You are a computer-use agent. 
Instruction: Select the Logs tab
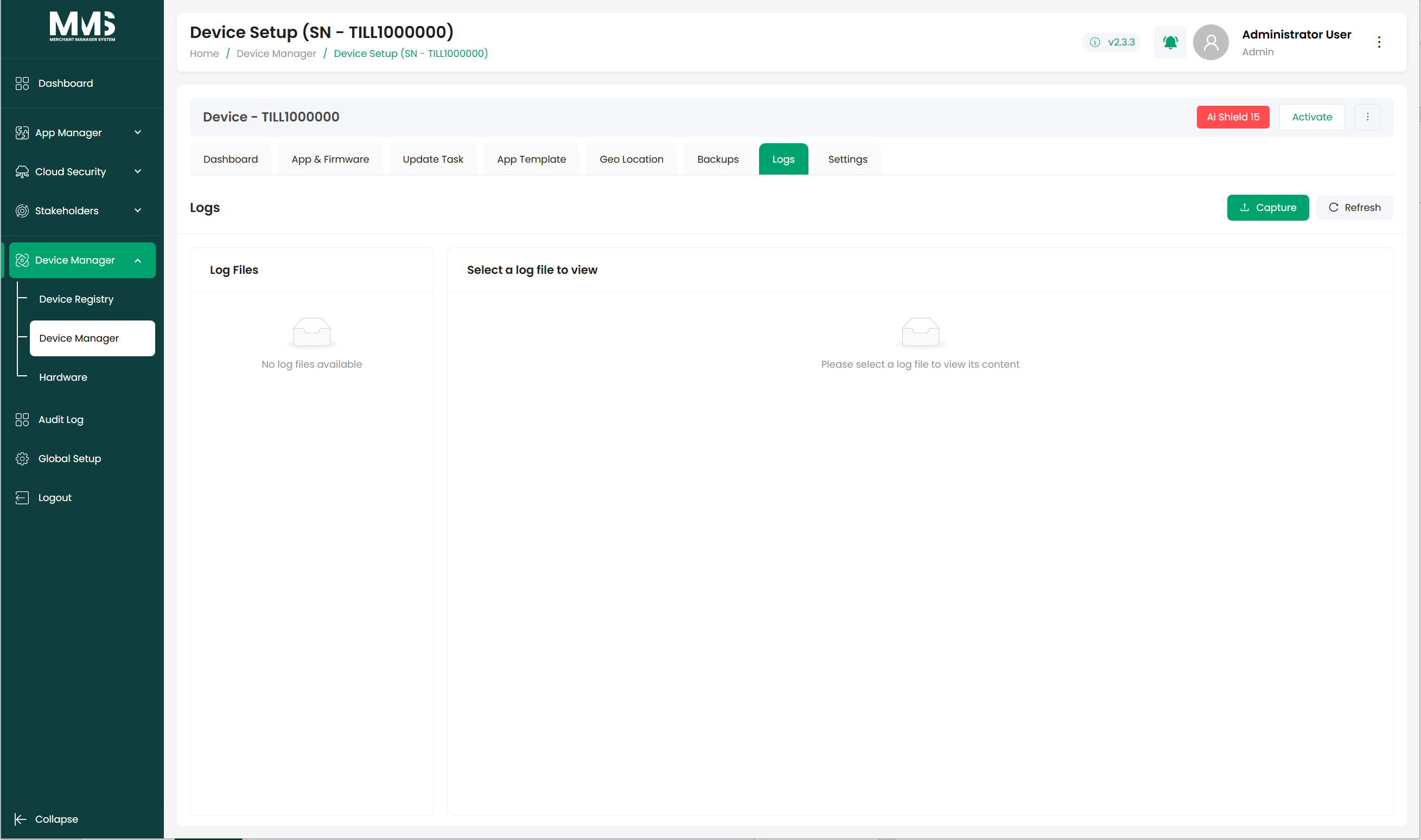(783, 159)
